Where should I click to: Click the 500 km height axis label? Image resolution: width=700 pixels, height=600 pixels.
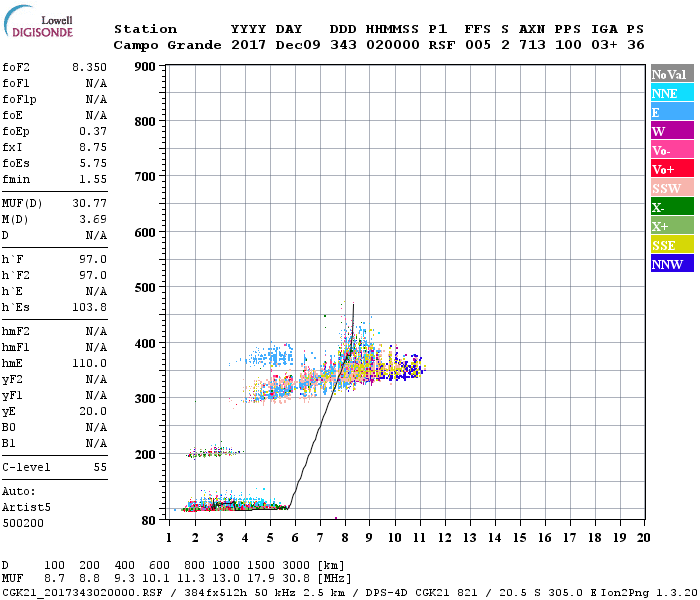tap(145, 288)
